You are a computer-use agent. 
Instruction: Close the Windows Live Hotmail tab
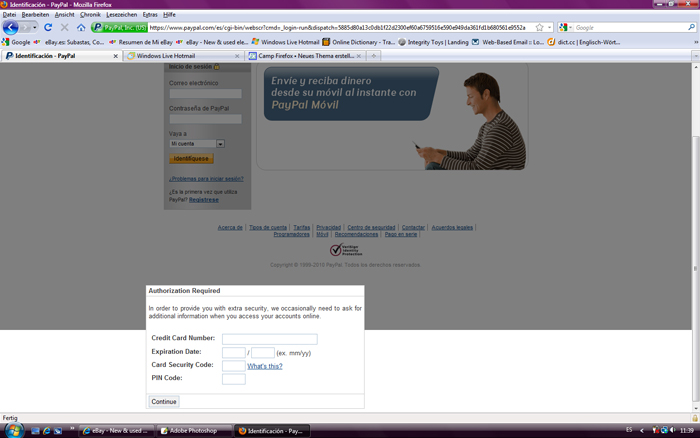click(x=237, y=56)
